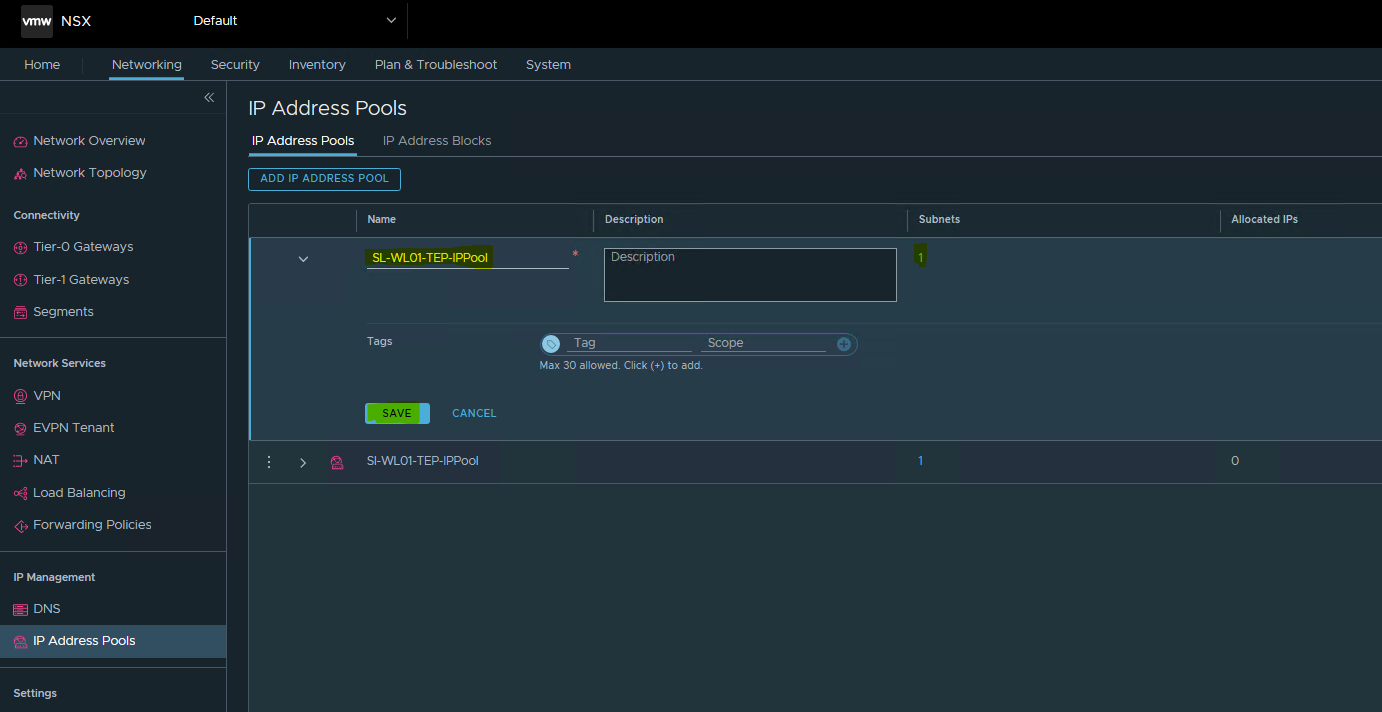Collapse the SL-WL01-TEP-IPPool edit row

click(x=303, y=259)
